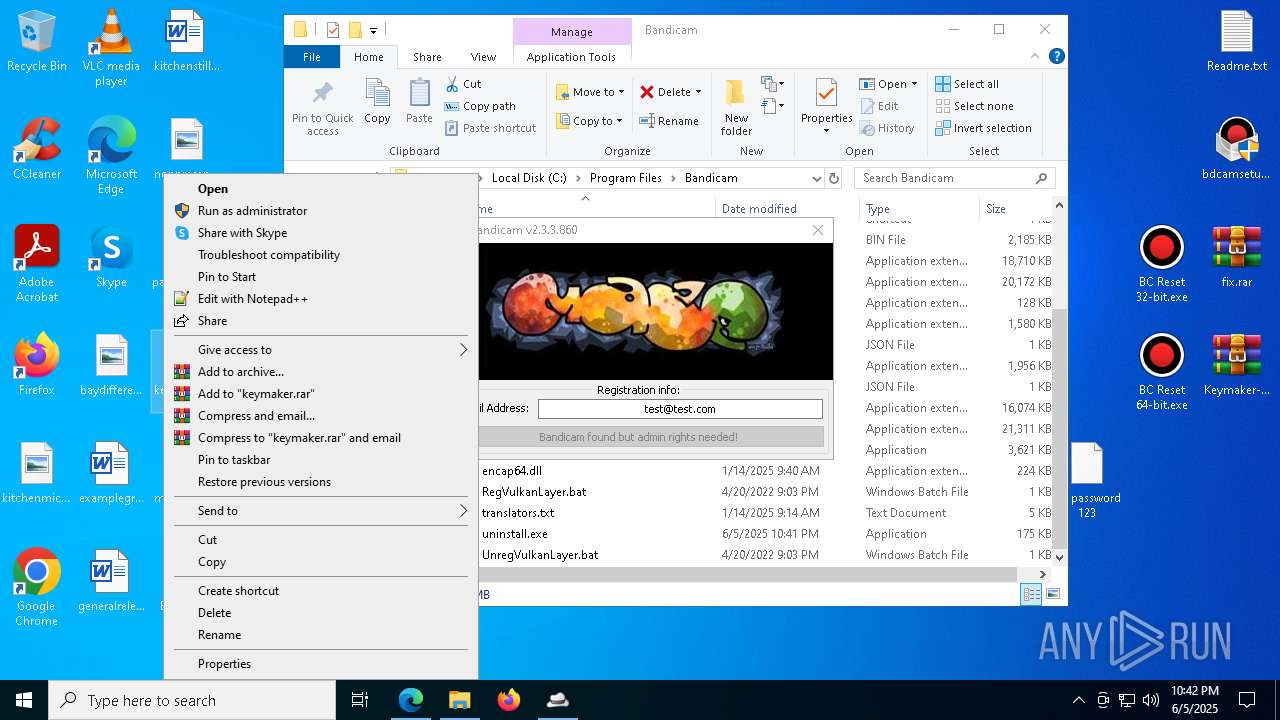The image size is (1280, 720).
Task: Open File Explorer from taskbar
Action: (x=459, y=700)
